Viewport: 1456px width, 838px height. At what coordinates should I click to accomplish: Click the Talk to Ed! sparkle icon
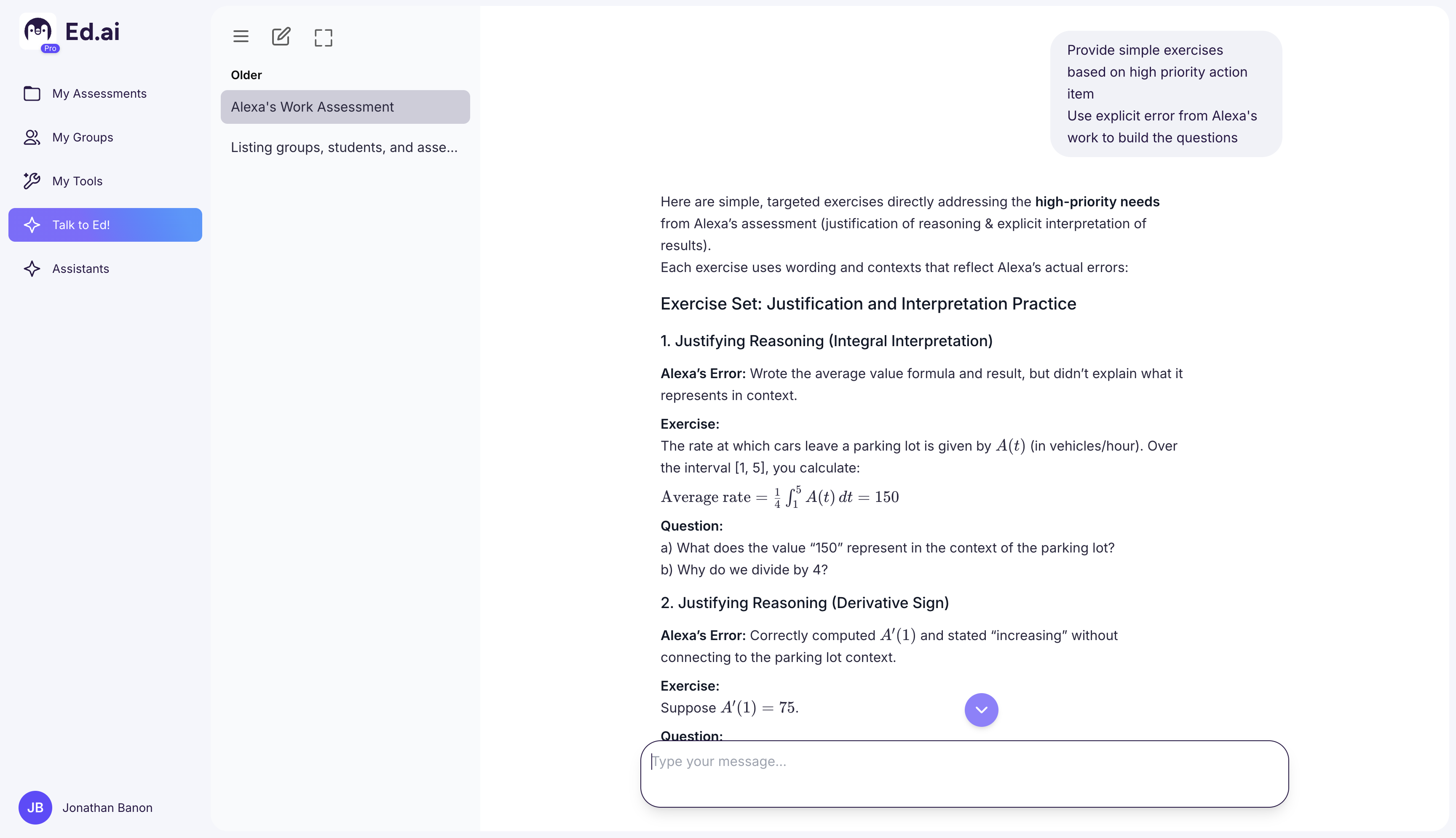click(32, 225)
